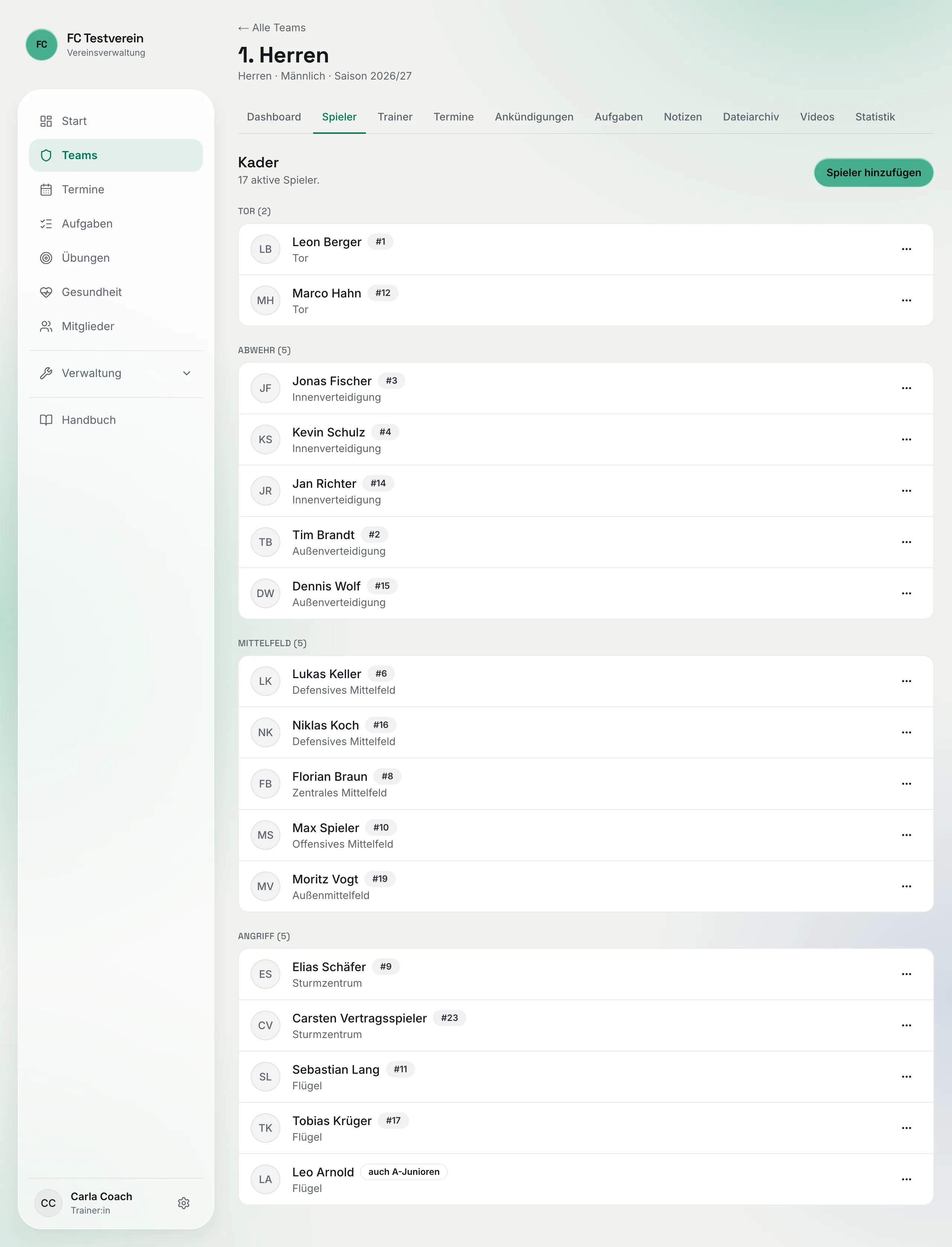Click the CC avatar of Carla Coach

[x=48, y=1203]
